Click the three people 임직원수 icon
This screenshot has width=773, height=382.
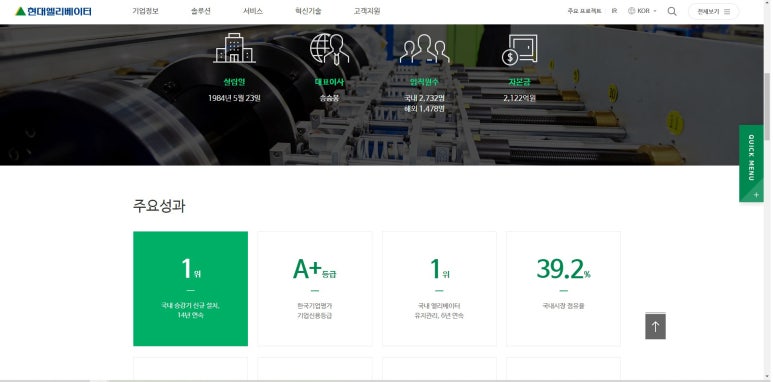[x=424, y=49]
